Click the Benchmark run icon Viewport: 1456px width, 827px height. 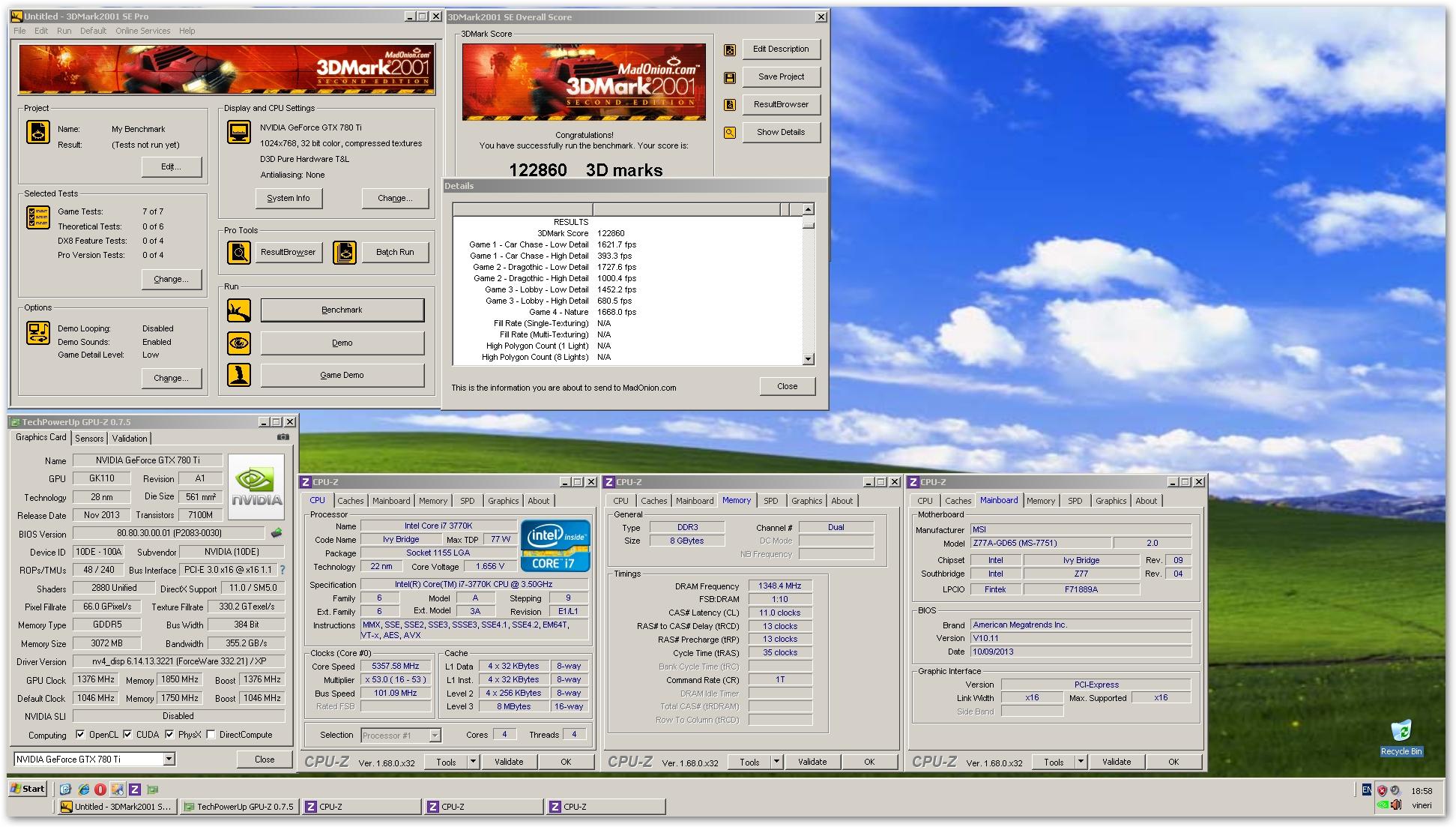click(x=238, y=310)
